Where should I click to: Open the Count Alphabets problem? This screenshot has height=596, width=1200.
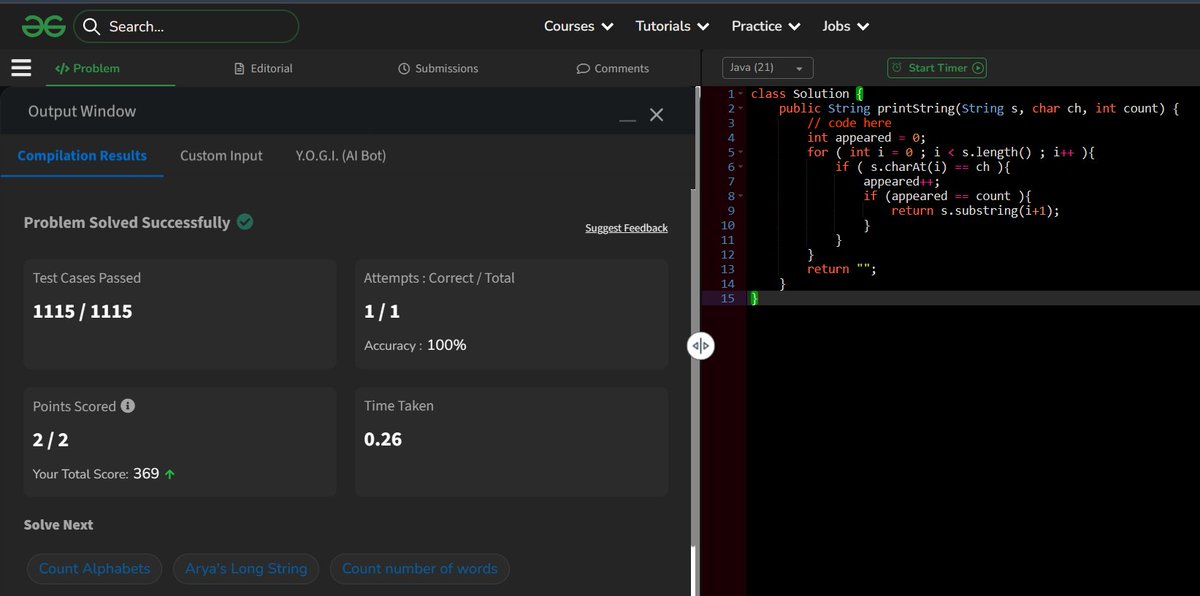(94, 568)
